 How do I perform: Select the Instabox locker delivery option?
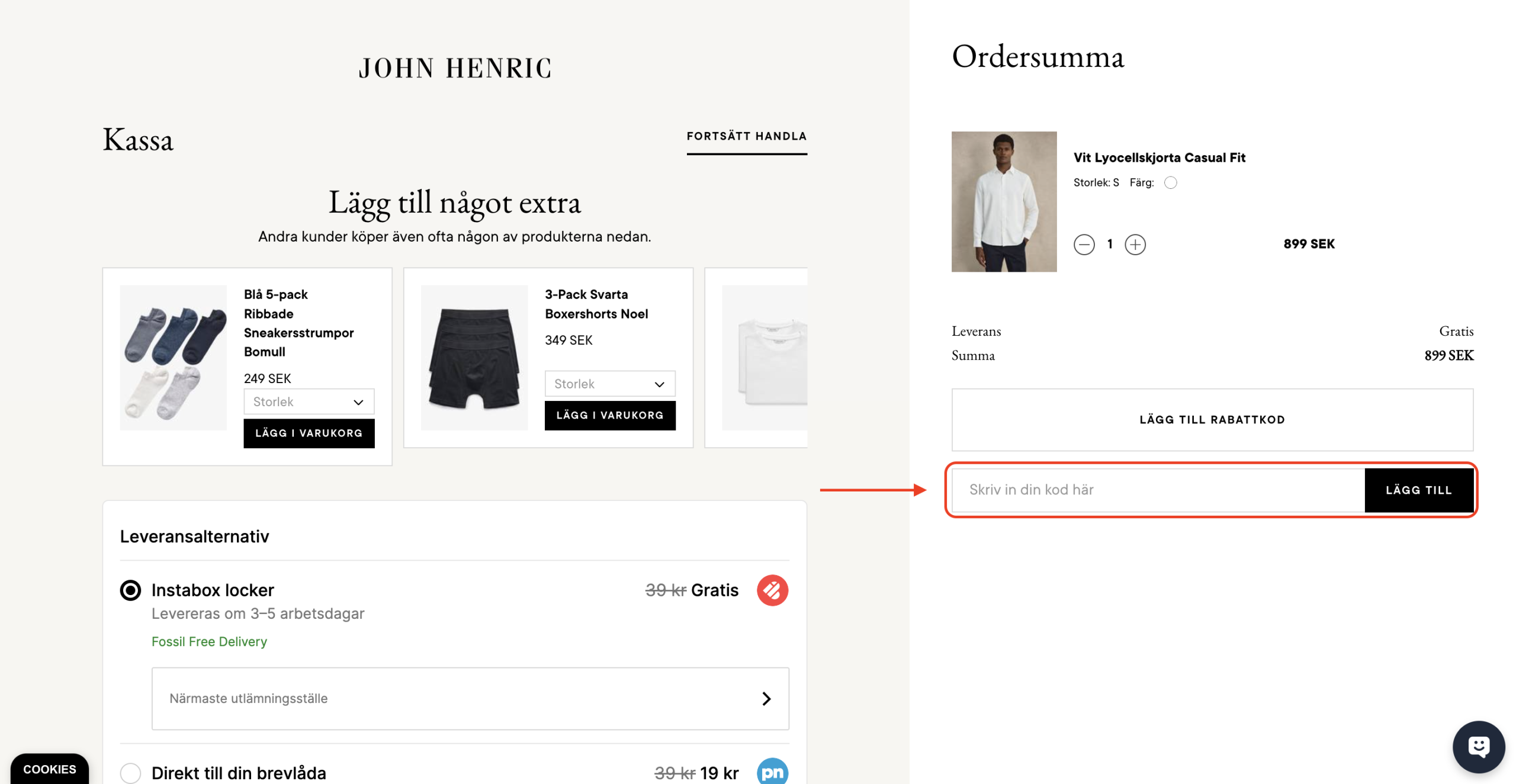130,590
